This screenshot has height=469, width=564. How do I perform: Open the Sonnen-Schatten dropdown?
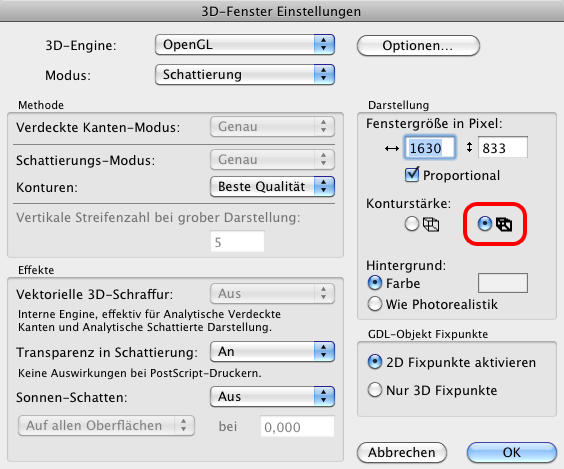(x=272, y=397)
